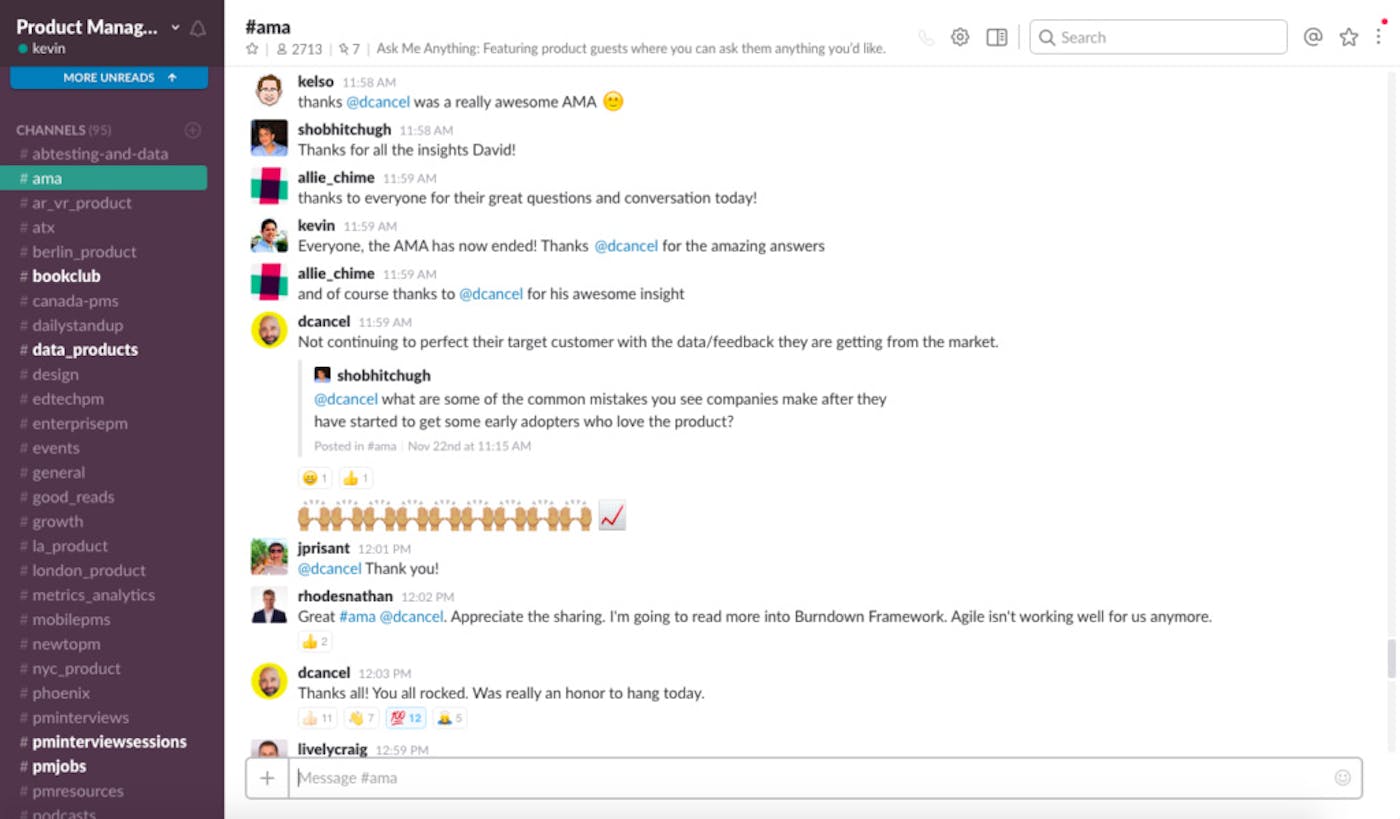Toggle the thumbs-up reaction on dcancel's thanks message

click(317, 717)
